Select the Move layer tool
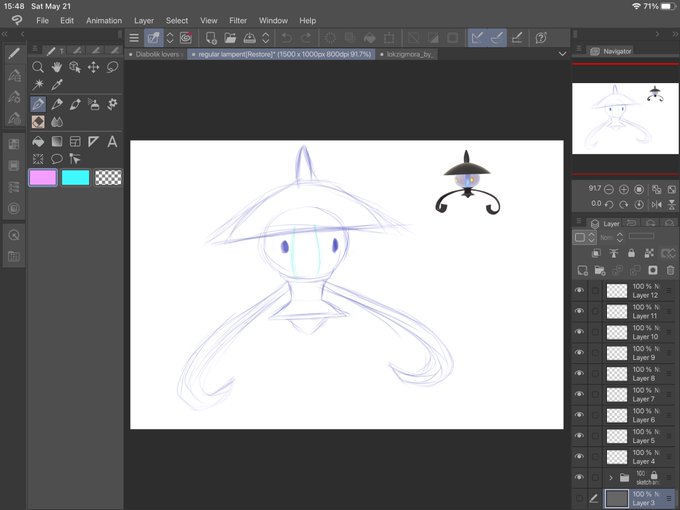 click(93, 67)
